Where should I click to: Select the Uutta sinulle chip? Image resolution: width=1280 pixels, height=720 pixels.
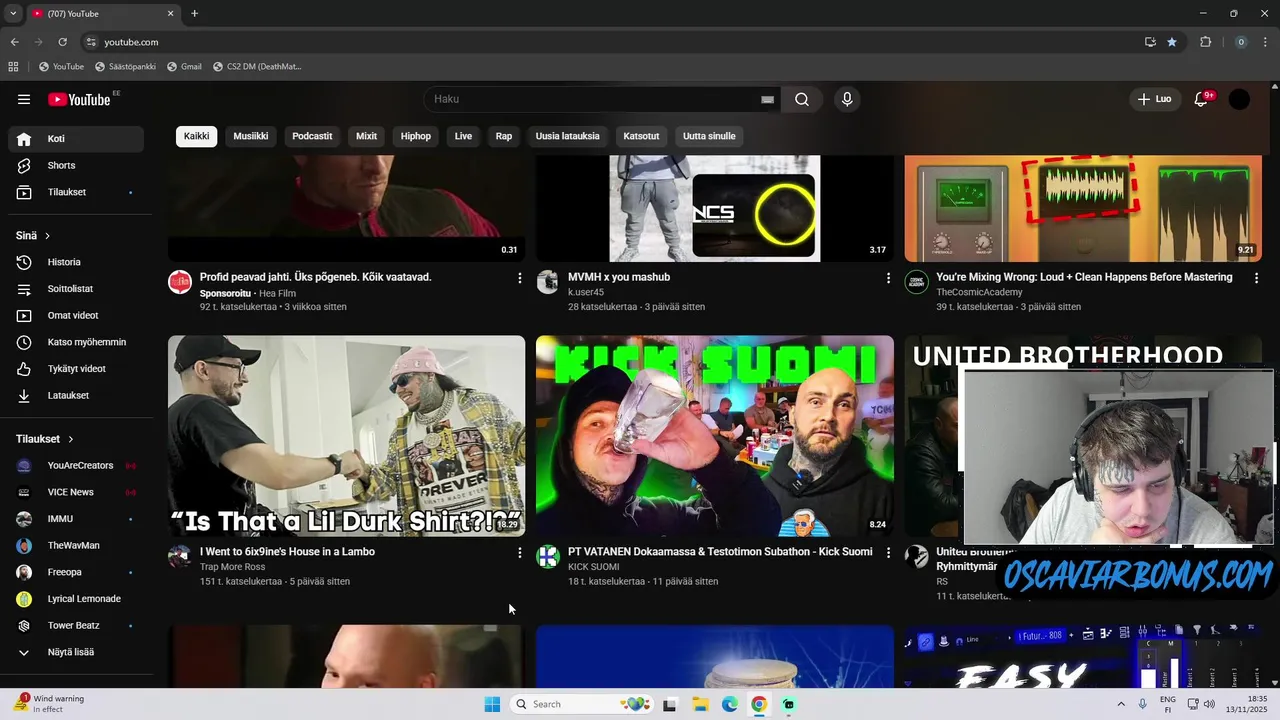click(x=709, y=136)
